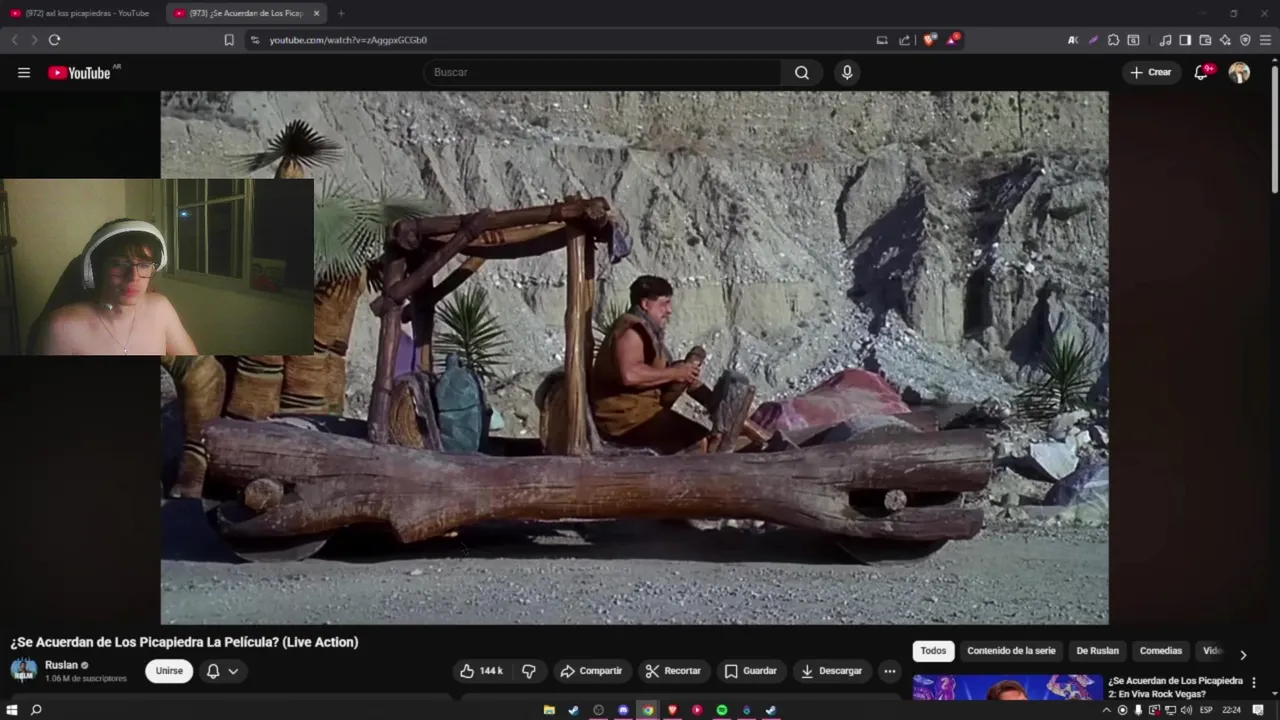1280x720 pixels.
Task: Open the Leo AI sparkle icon
Action: (x=1225, y=40)
